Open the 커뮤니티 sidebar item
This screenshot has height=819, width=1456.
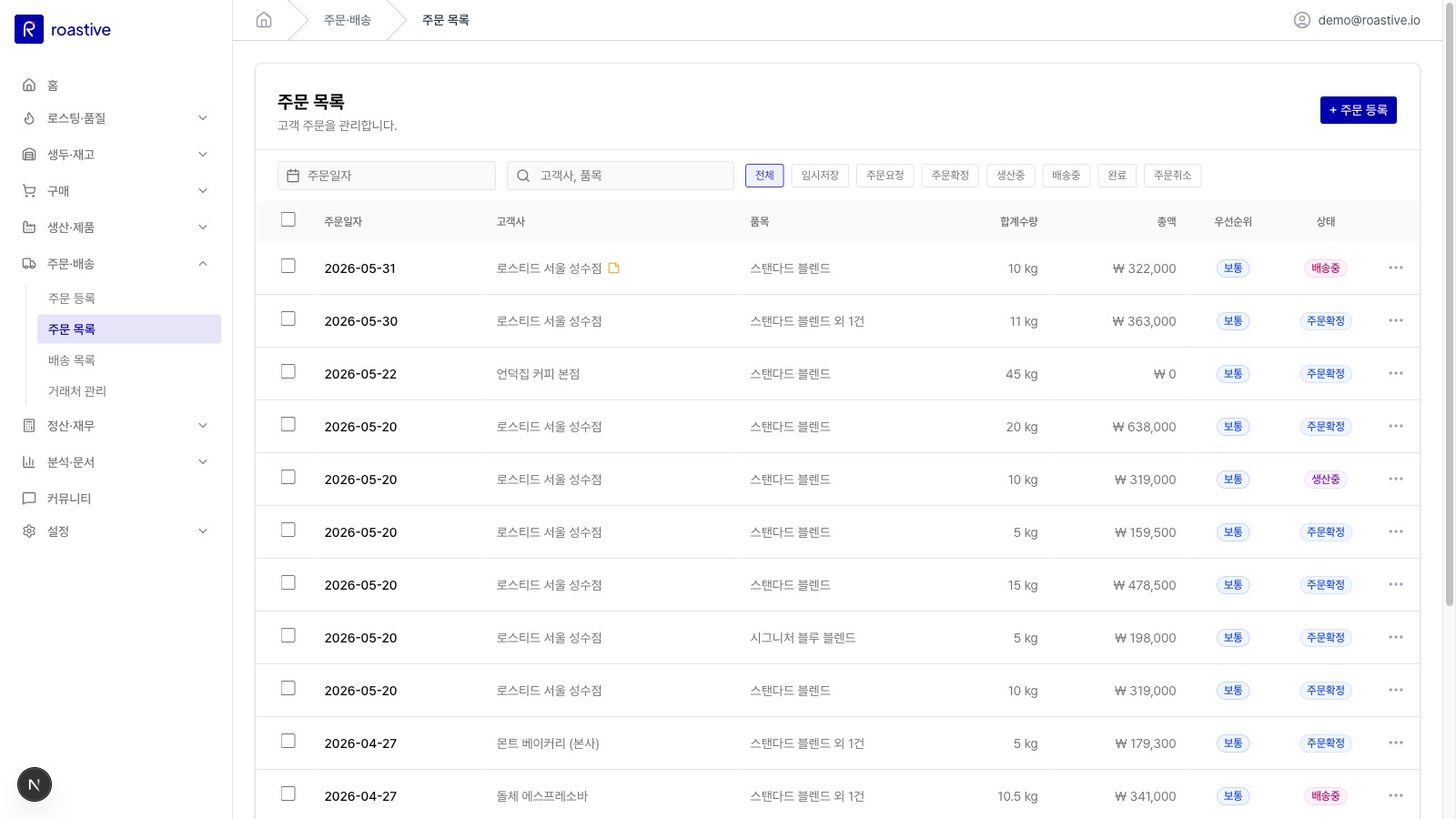pyautogui.click(x=116, y=498)
